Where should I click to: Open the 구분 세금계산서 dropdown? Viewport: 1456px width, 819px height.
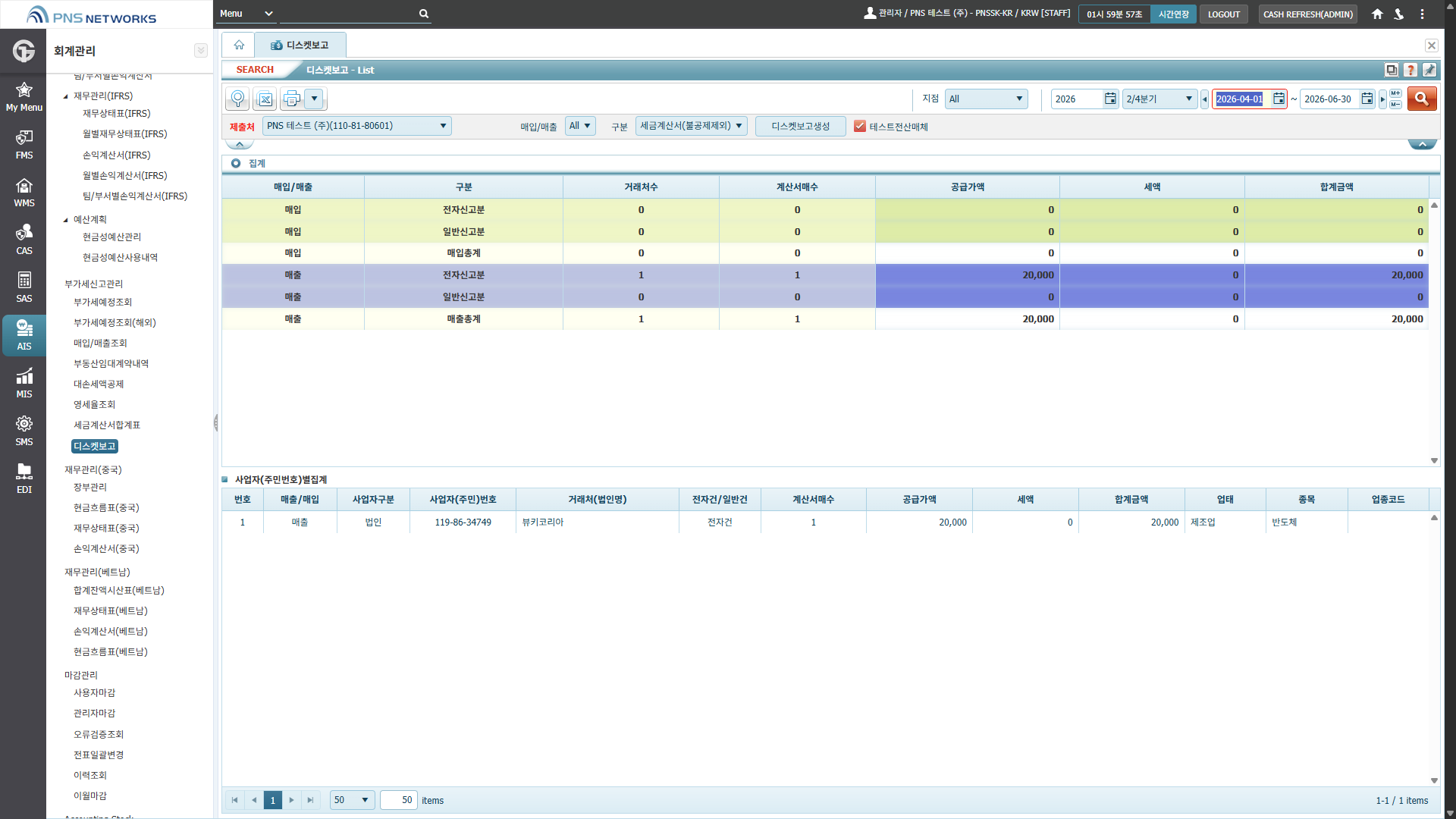691,126
